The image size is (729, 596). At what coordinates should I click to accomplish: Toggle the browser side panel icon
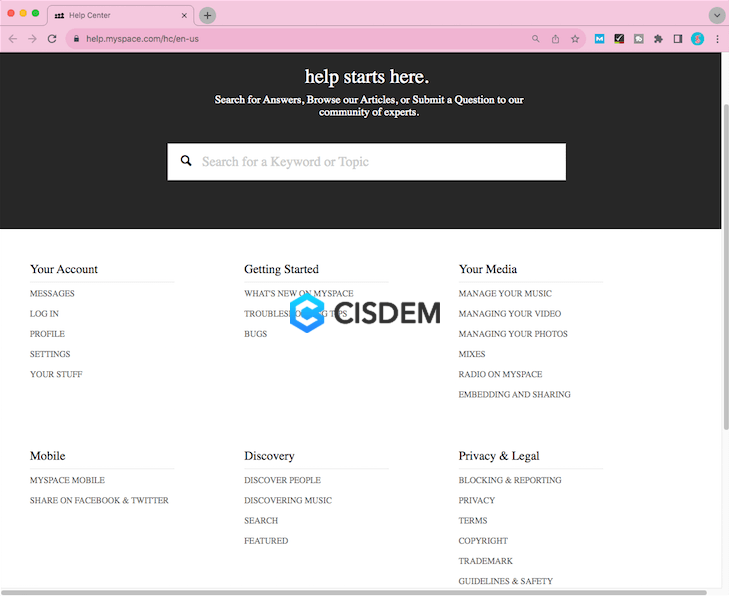[678, 39]
